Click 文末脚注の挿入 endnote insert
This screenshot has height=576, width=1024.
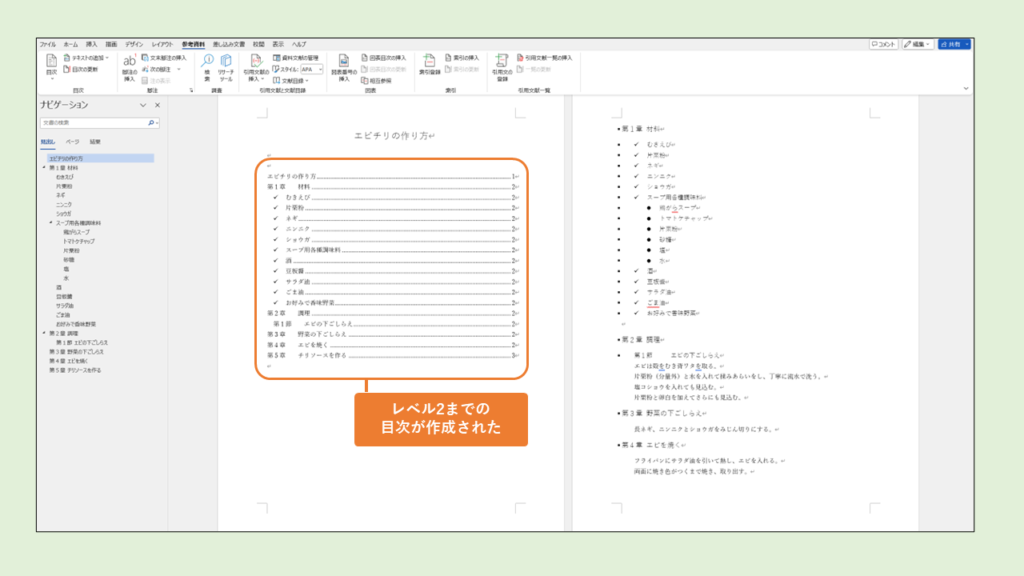click(x=164, y=57)
